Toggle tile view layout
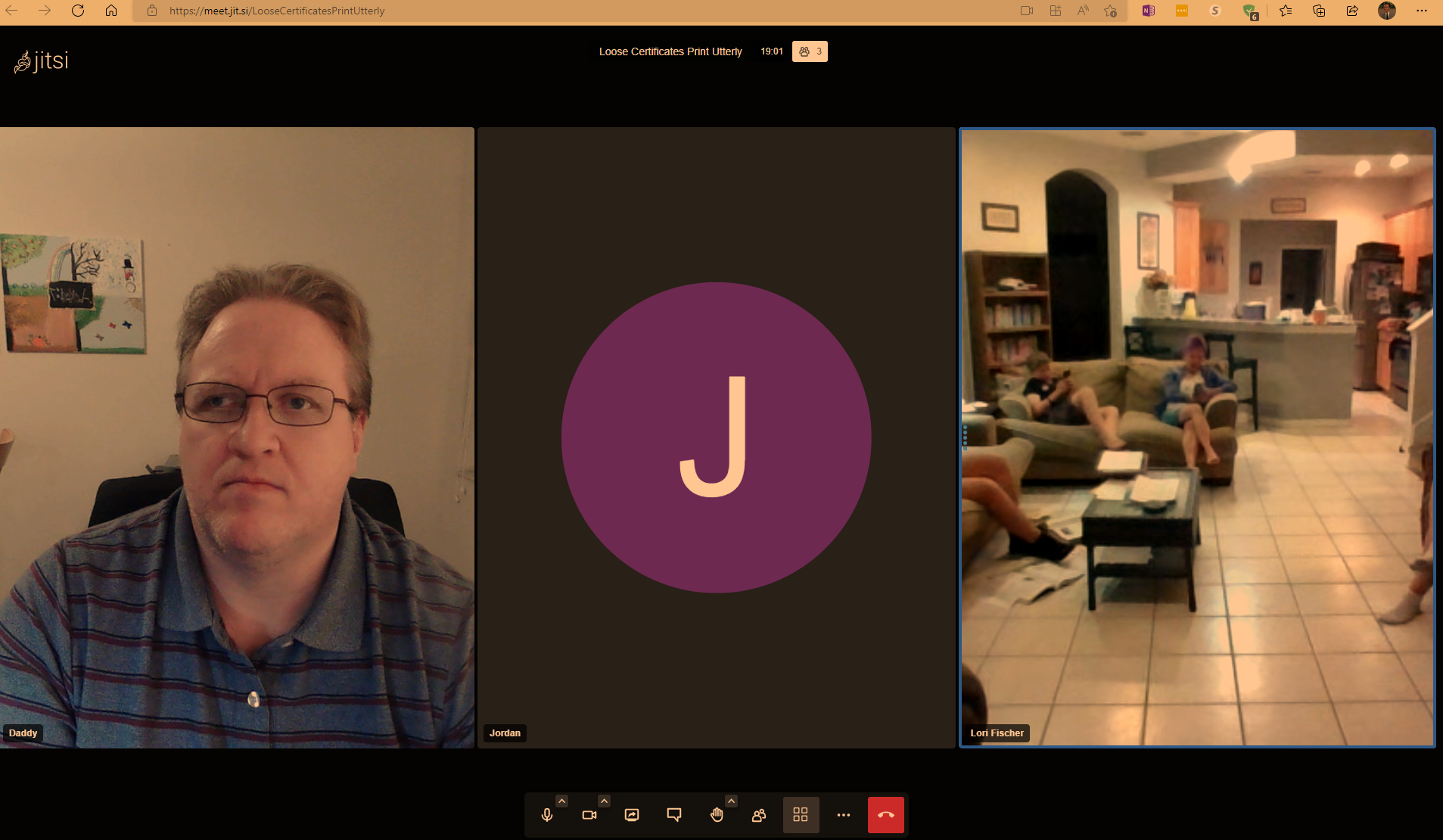This screenshot has height=840, width=1443. coord(801,815)
